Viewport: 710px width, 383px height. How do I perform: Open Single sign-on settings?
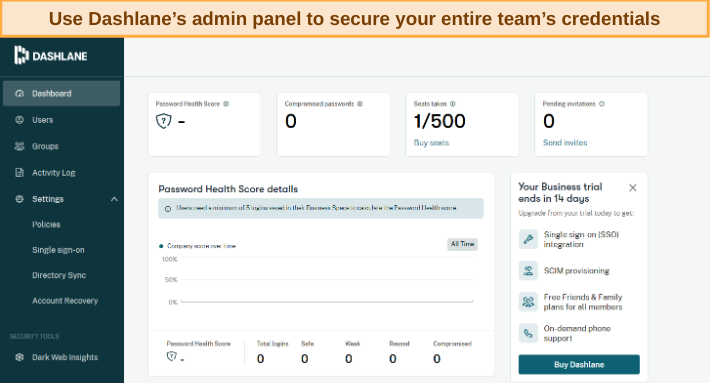[x=58, y=250]
